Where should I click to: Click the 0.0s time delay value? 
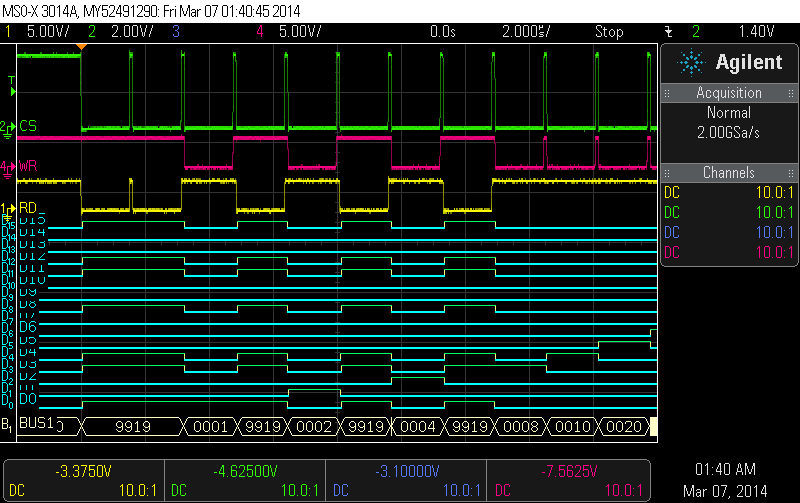click(x=442, y=32)
